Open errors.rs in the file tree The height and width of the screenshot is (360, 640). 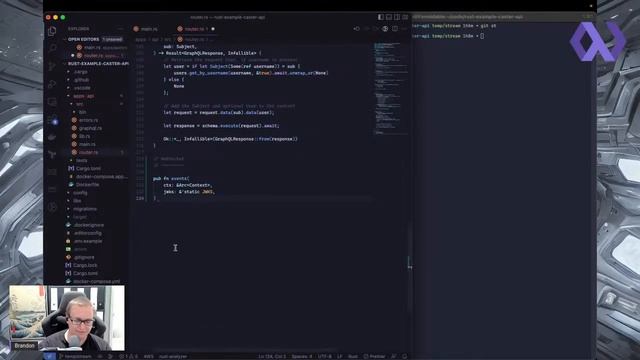[x=89, y=120]
